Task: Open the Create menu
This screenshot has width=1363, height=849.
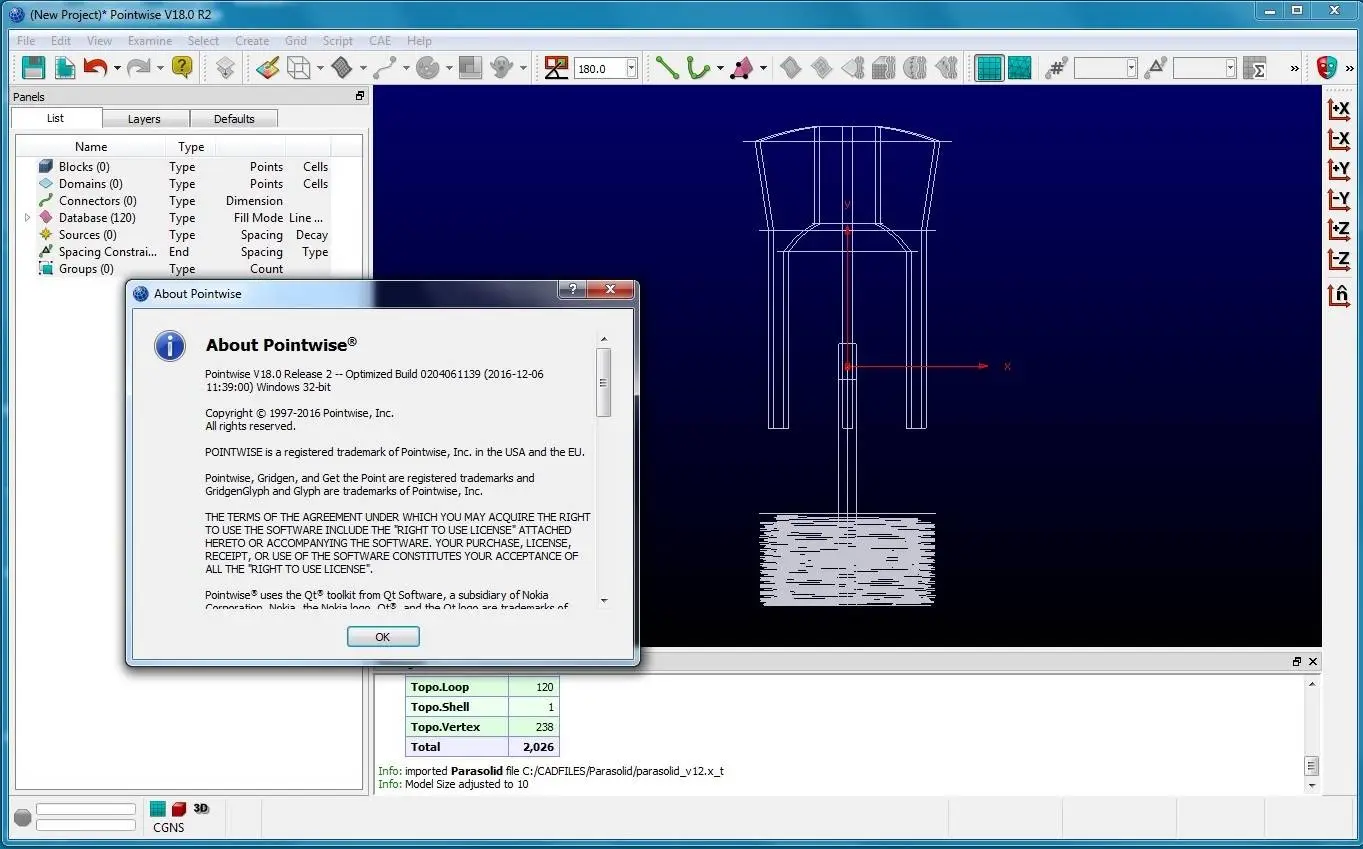Action: (252, 41)
